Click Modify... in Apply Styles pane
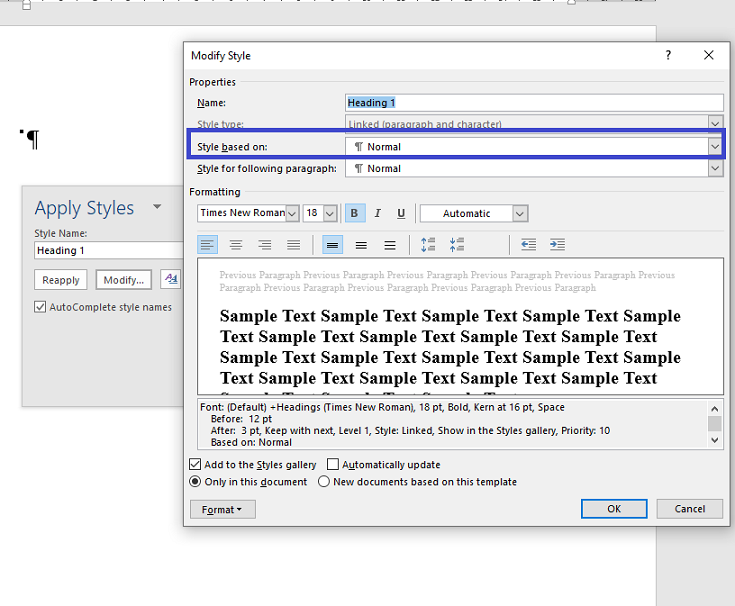This screenshot has width=735, height=606. pyautogui.click(x=124, y=280)
